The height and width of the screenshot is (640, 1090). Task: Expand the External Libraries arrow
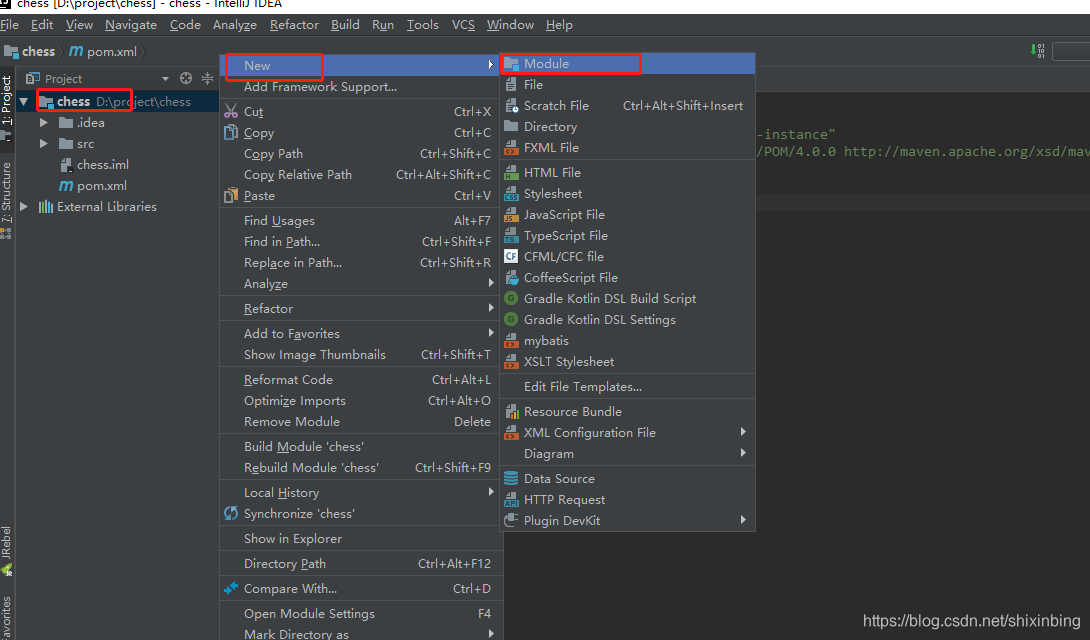coord(24,206)
